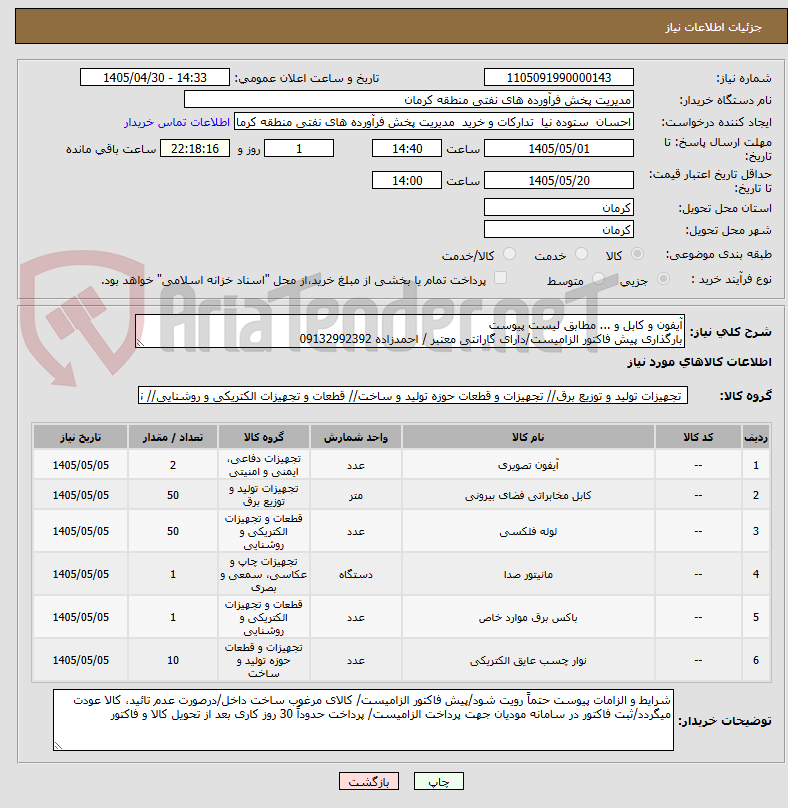Click the remaining days field showing 1
The image size is (788, 808).
(x=299, y=149)
